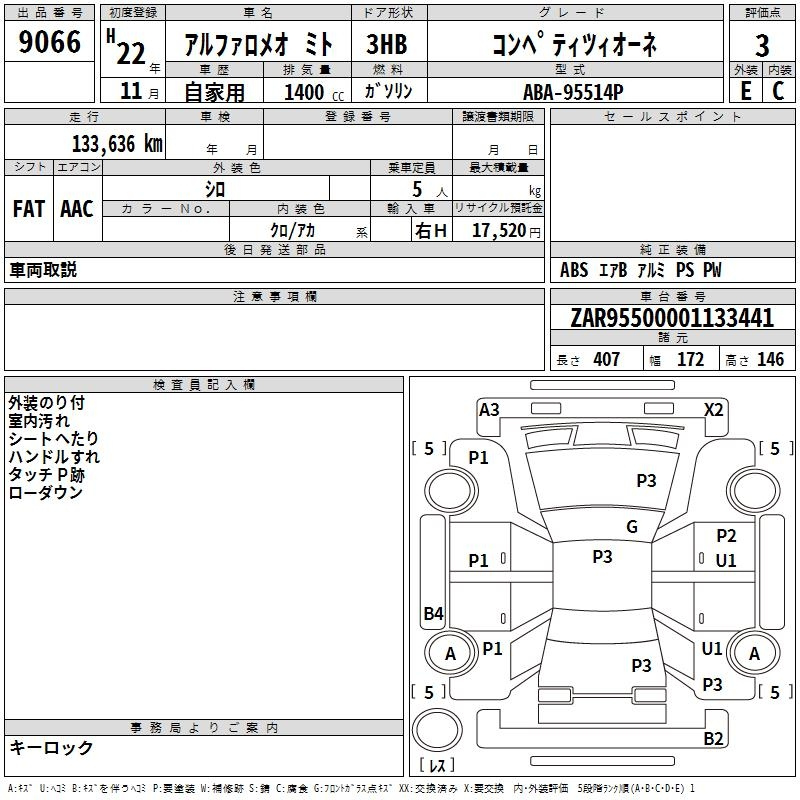Click the mileage value 133,636 km

point(117,143)
